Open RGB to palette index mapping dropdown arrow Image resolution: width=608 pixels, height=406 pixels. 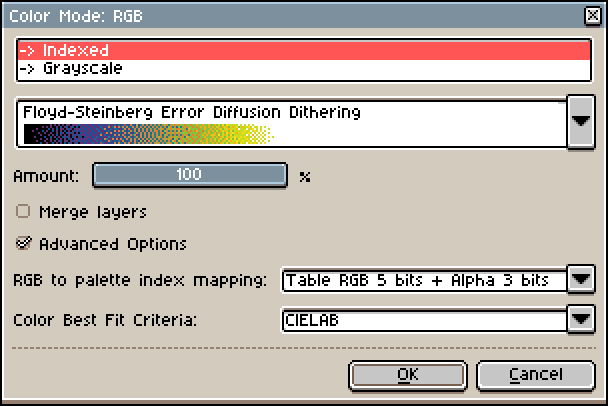[580, 279]
